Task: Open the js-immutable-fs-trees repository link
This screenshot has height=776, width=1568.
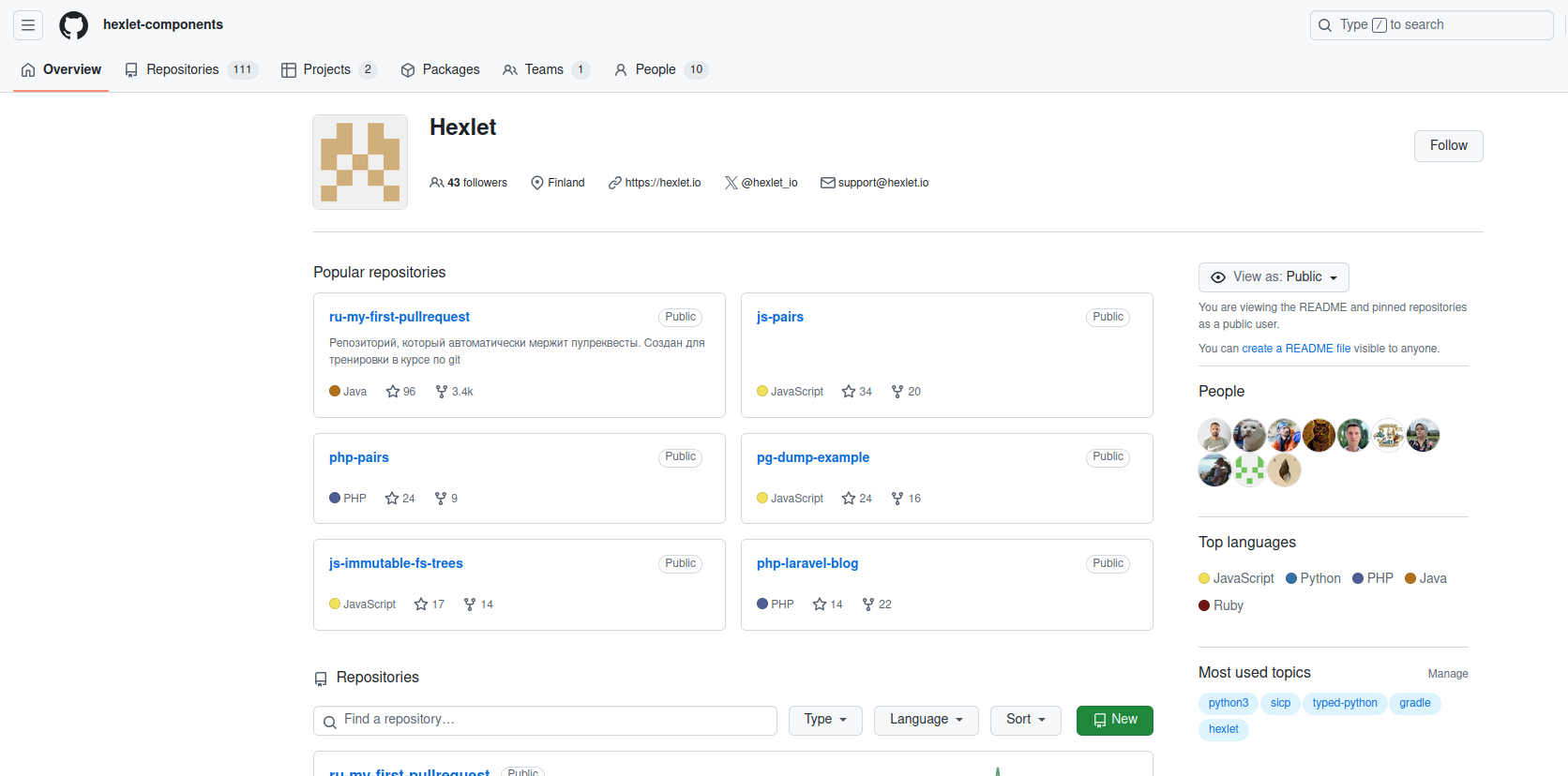Action: tap(396, 563)
